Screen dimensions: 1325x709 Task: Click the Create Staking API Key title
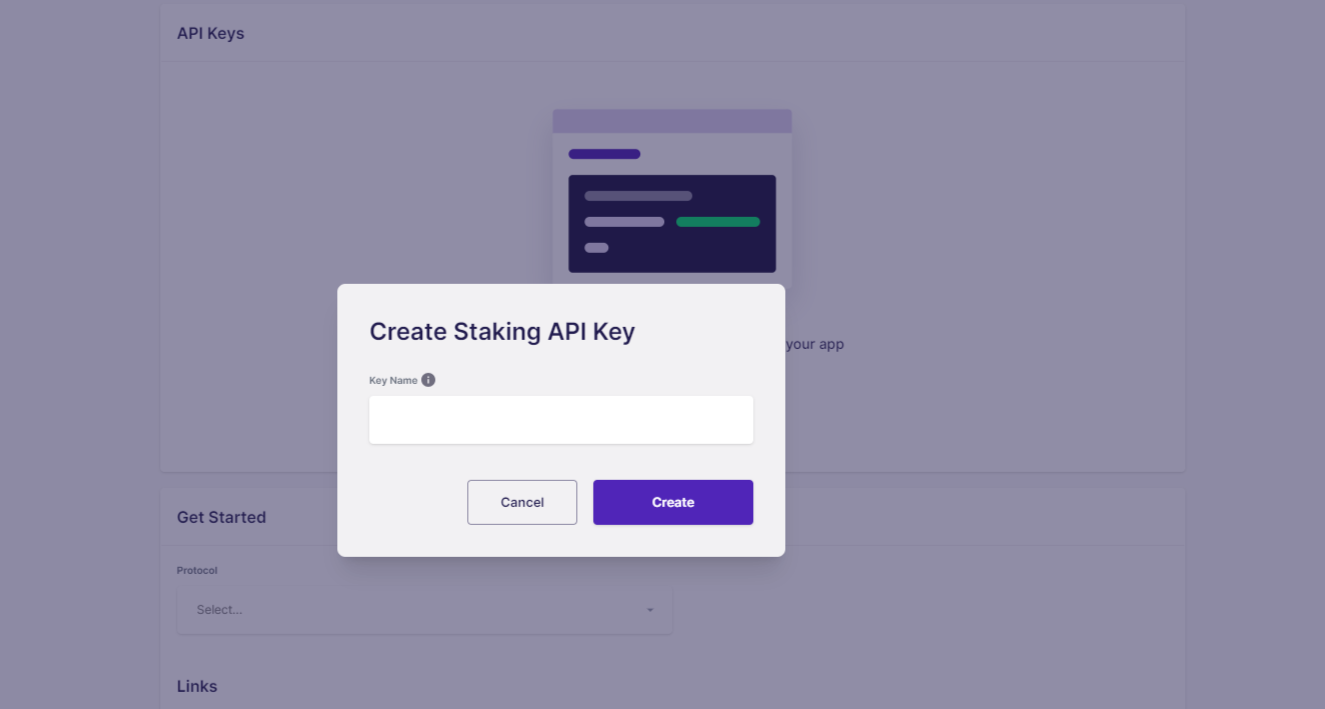(502, 332)
